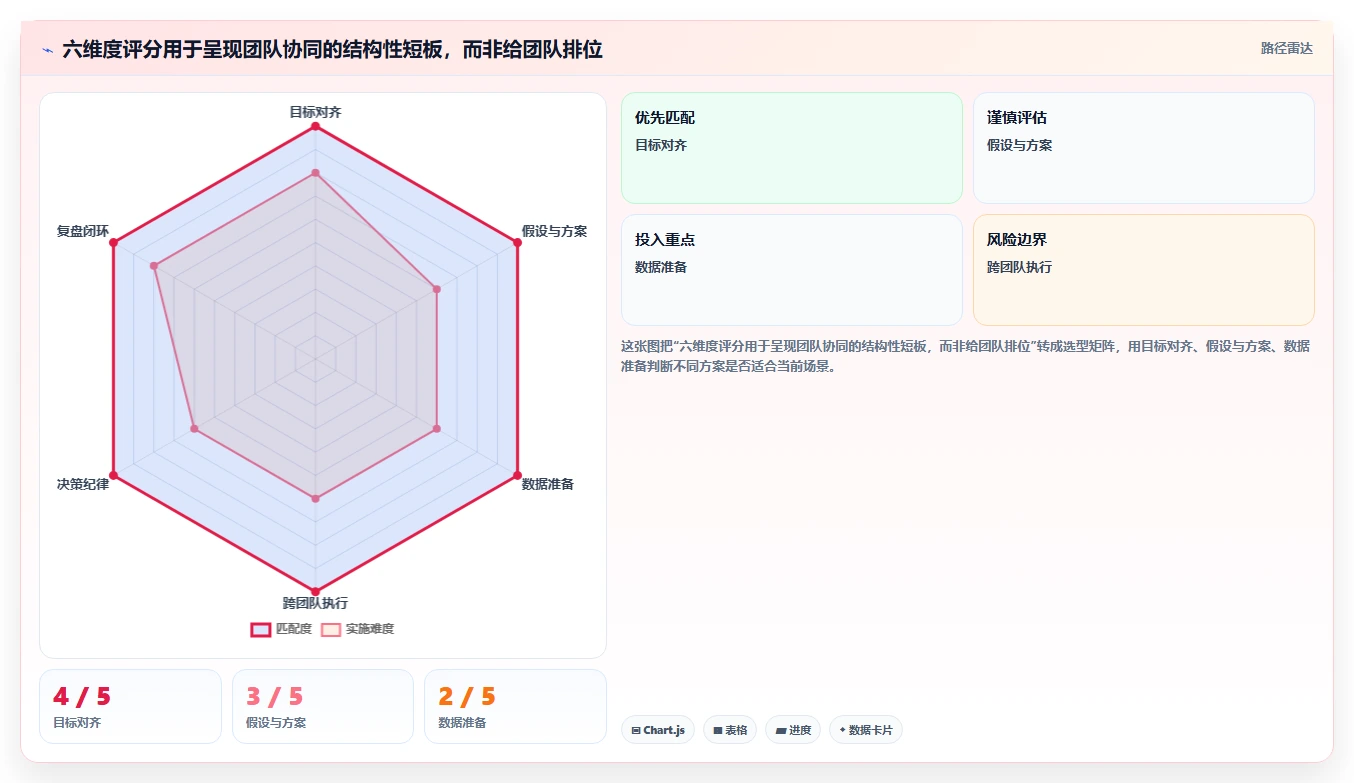Select the 优先匹配 card
Viewport: 1354px width, 783px height.
pos(792,148)
